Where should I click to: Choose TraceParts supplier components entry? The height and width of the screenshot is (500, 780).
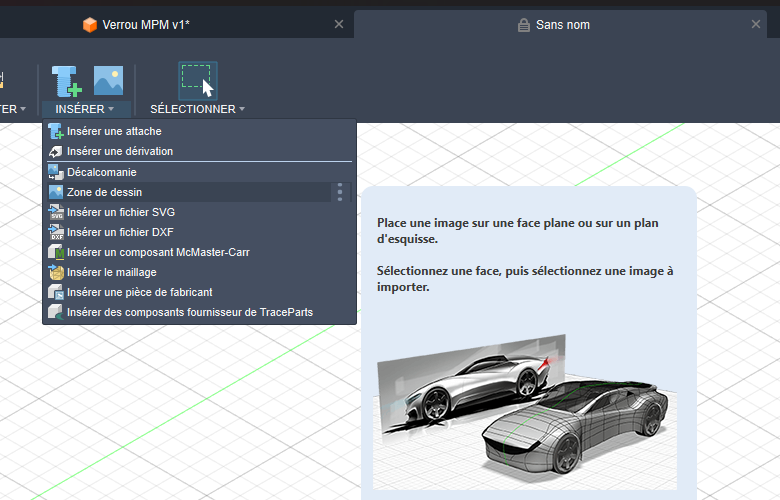pos(189,312)
